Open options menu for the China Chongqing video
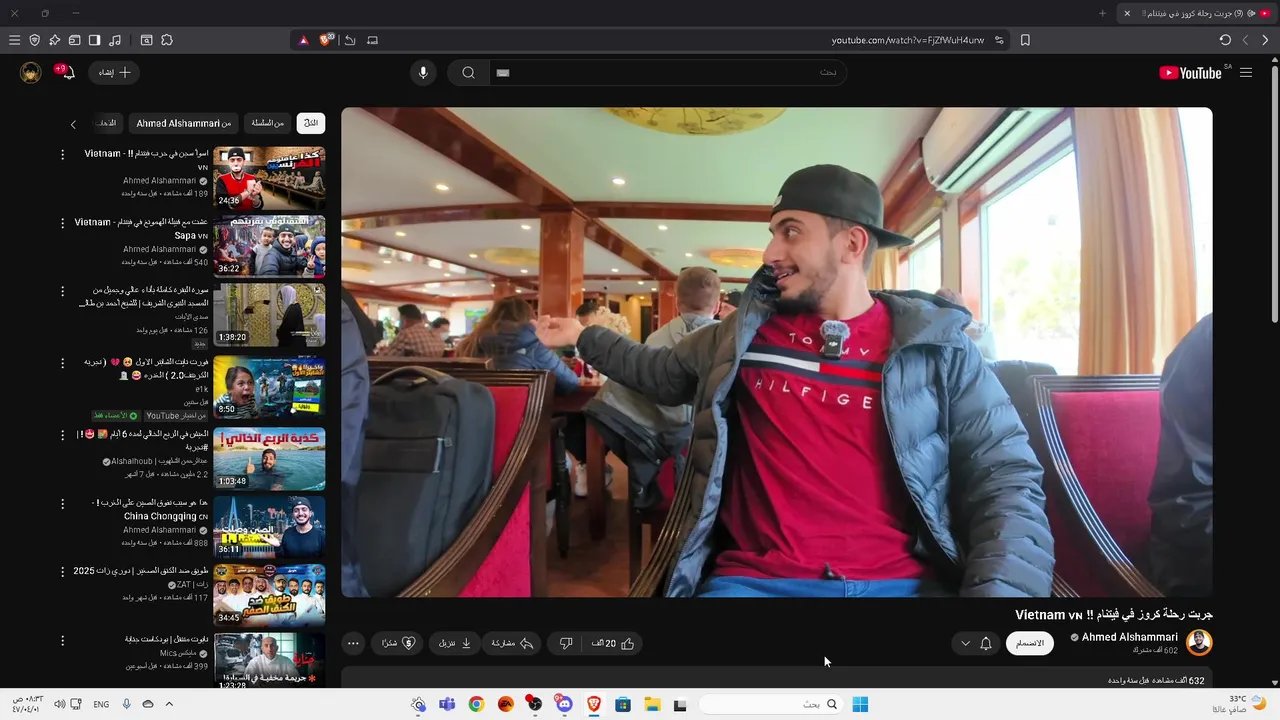Image resolution: width=1280 pixels, height=720 pixels. pos(62,503)
